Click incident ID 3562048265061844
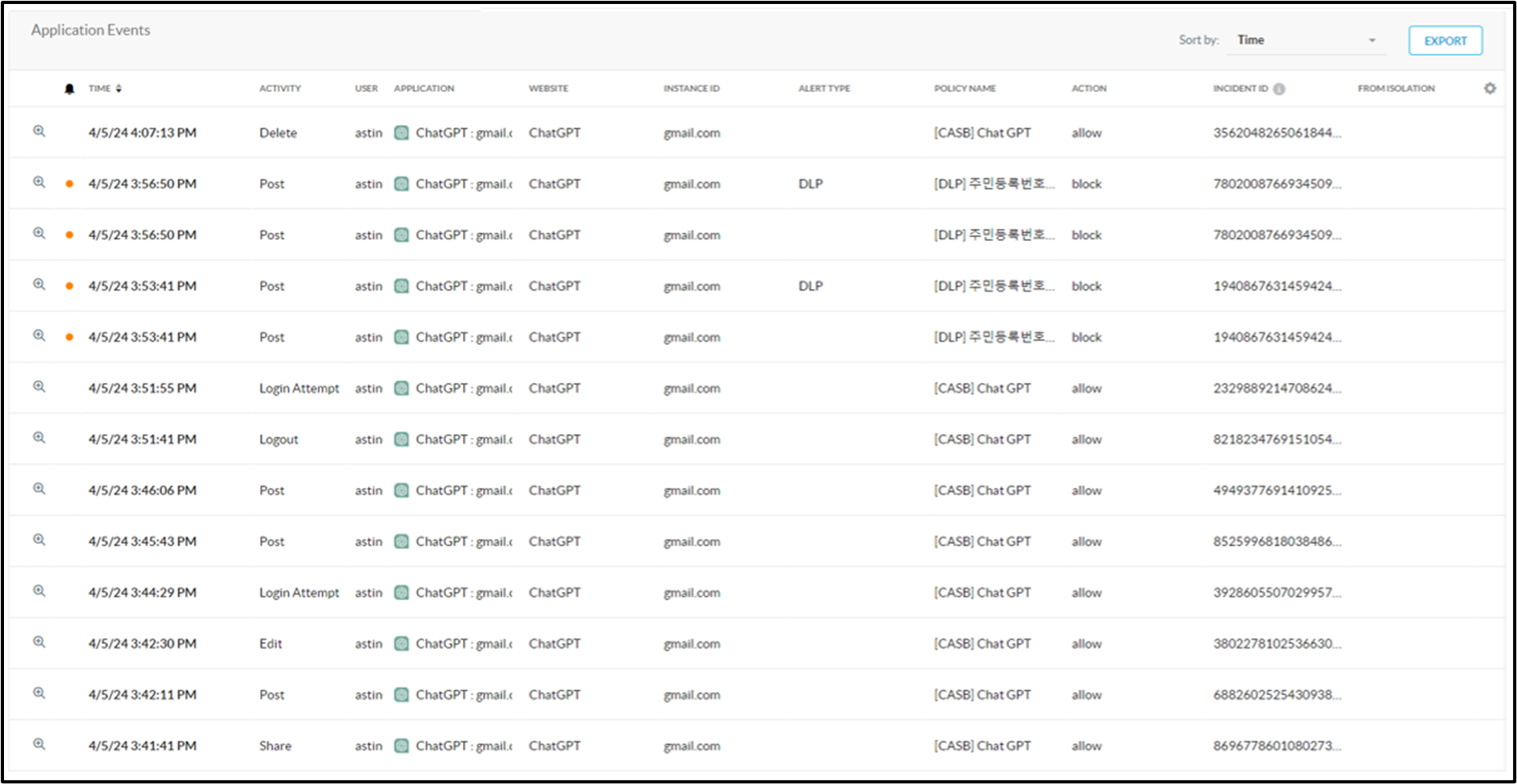This screenshot has width=1517, height=784. pos(1277,133)
